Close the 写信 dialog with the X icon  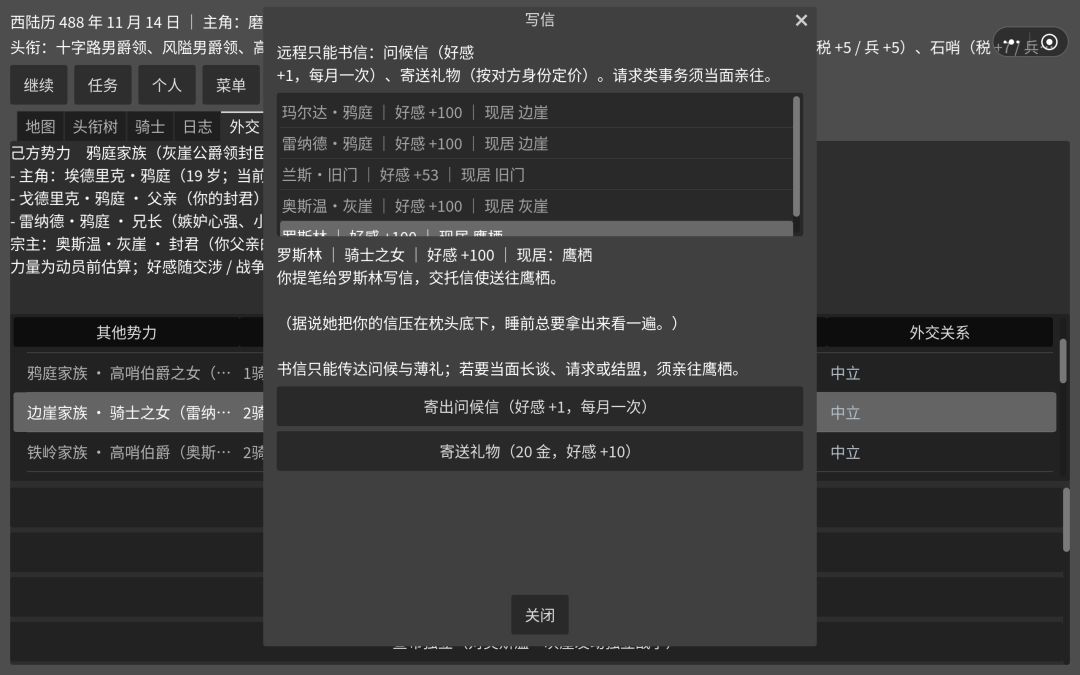coord(801,21)
